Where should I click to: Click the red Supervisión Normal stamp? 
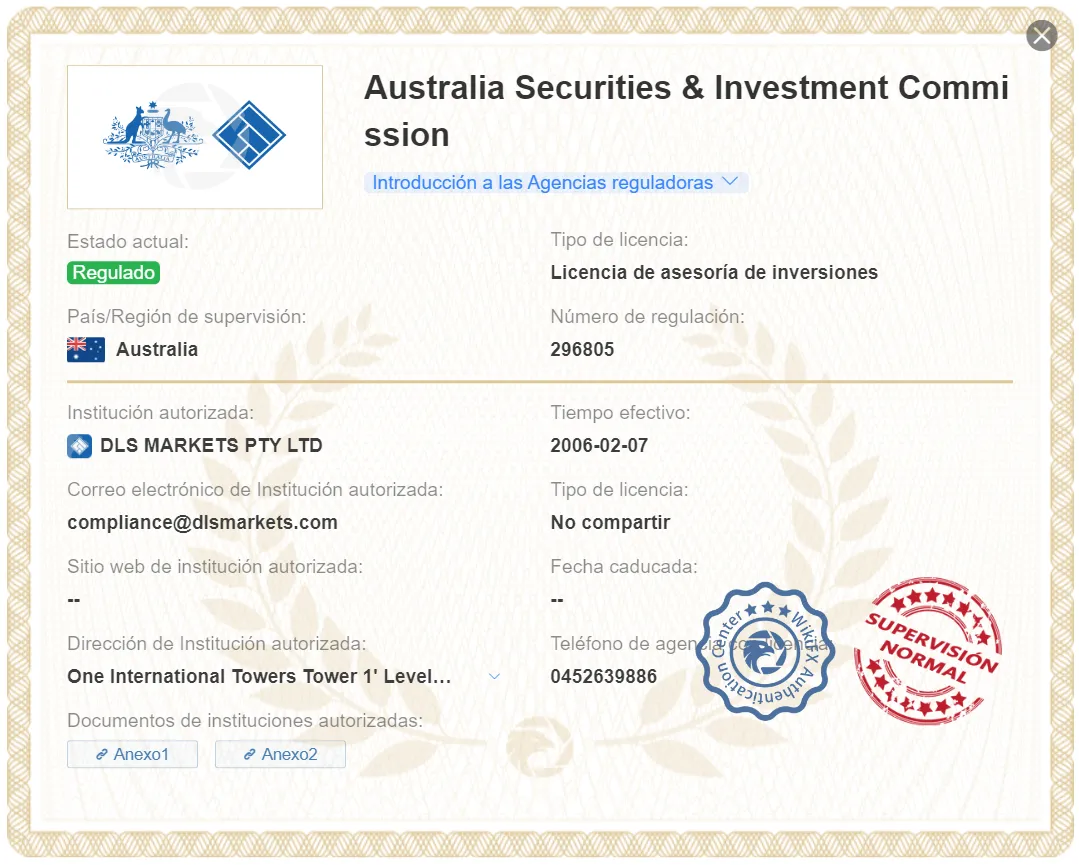point(927,650)
